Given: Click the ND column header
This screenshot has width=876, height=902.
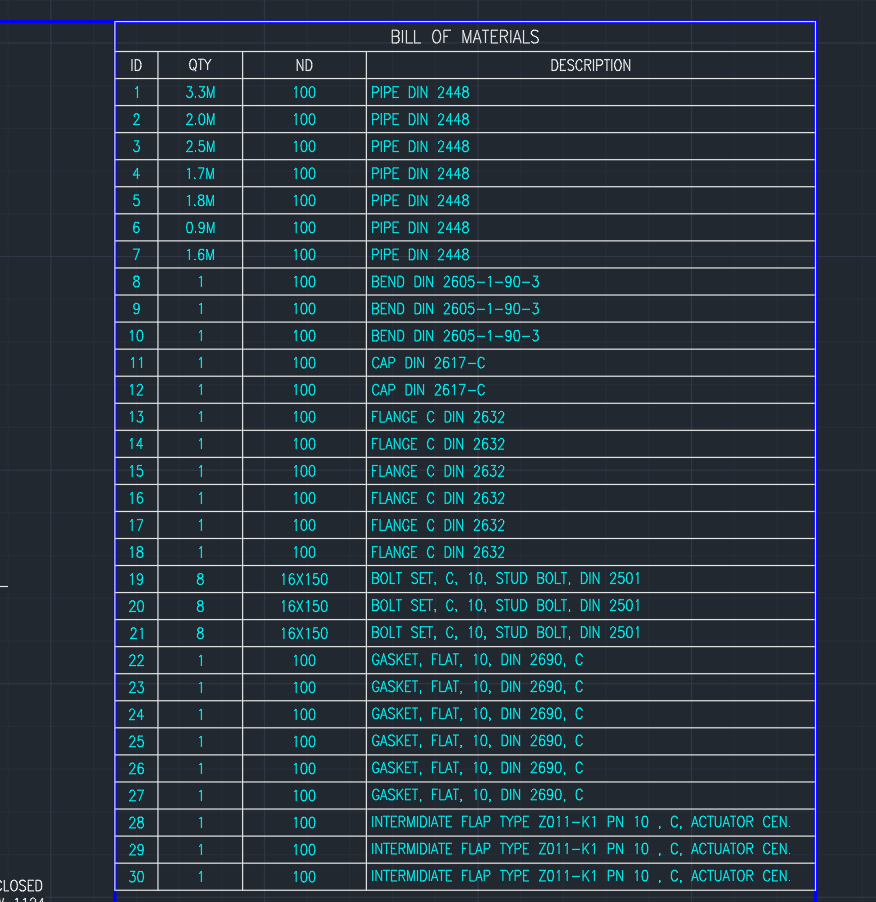Looking at the screenshot, I should coord(303,64).
